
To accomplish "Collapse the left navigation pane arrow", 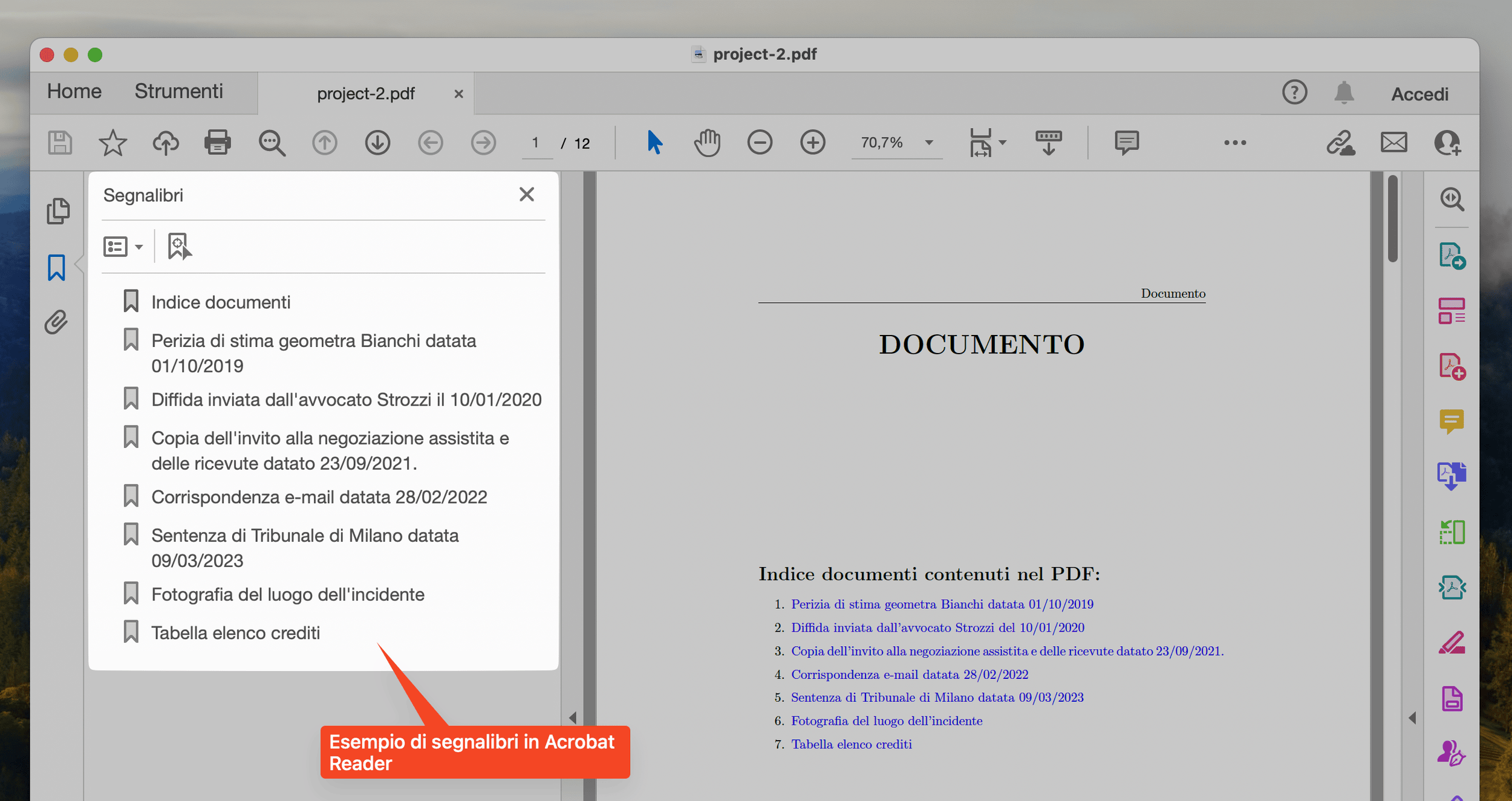I will (x=573, y=718).
